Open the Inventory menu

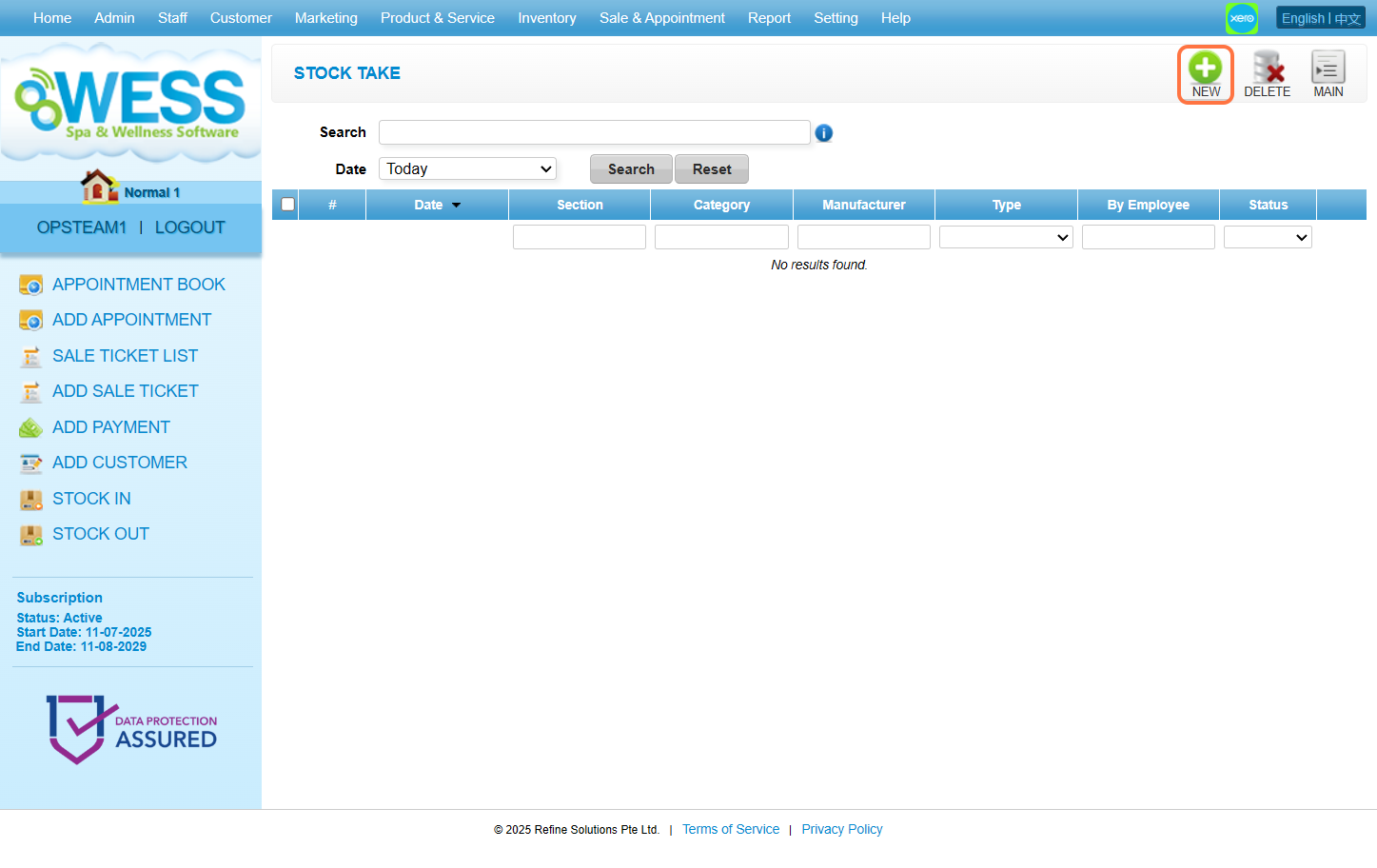546,18
